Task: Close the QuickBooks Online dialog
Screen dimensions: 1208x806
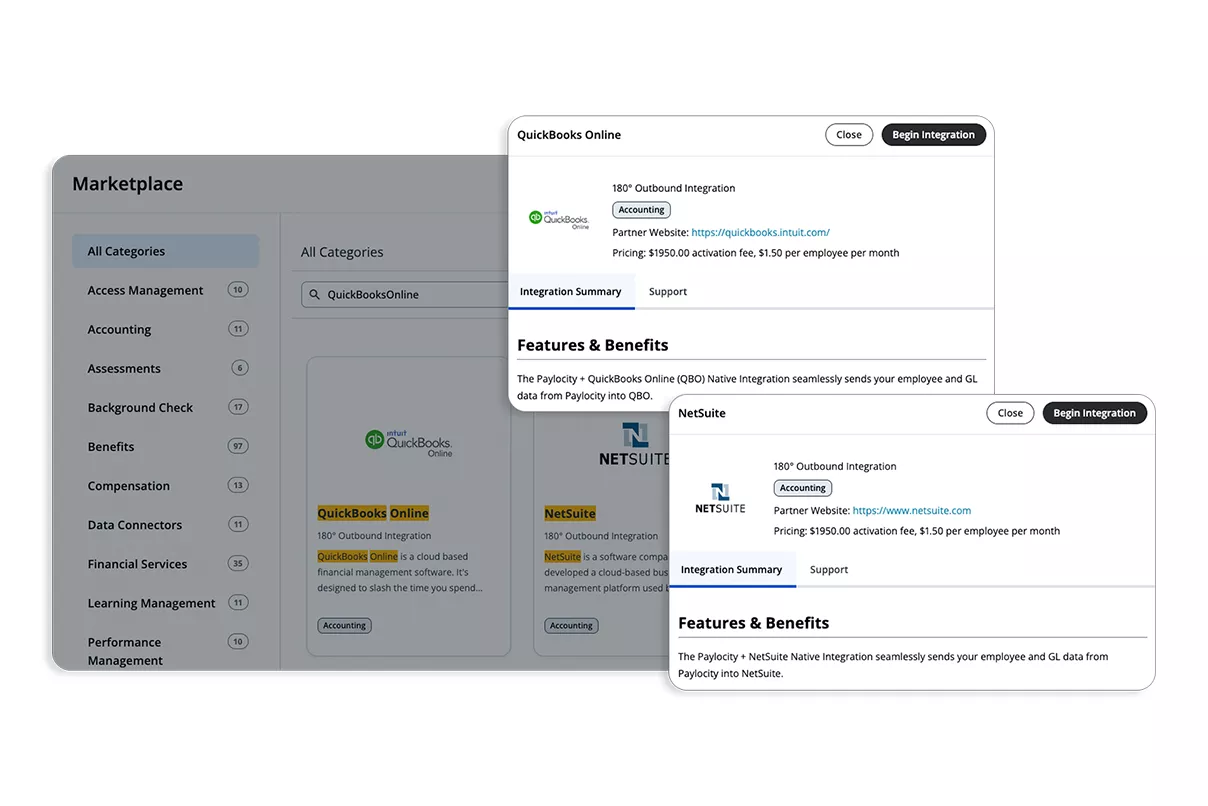Action: pyautogui.click(x=849, y=135)
